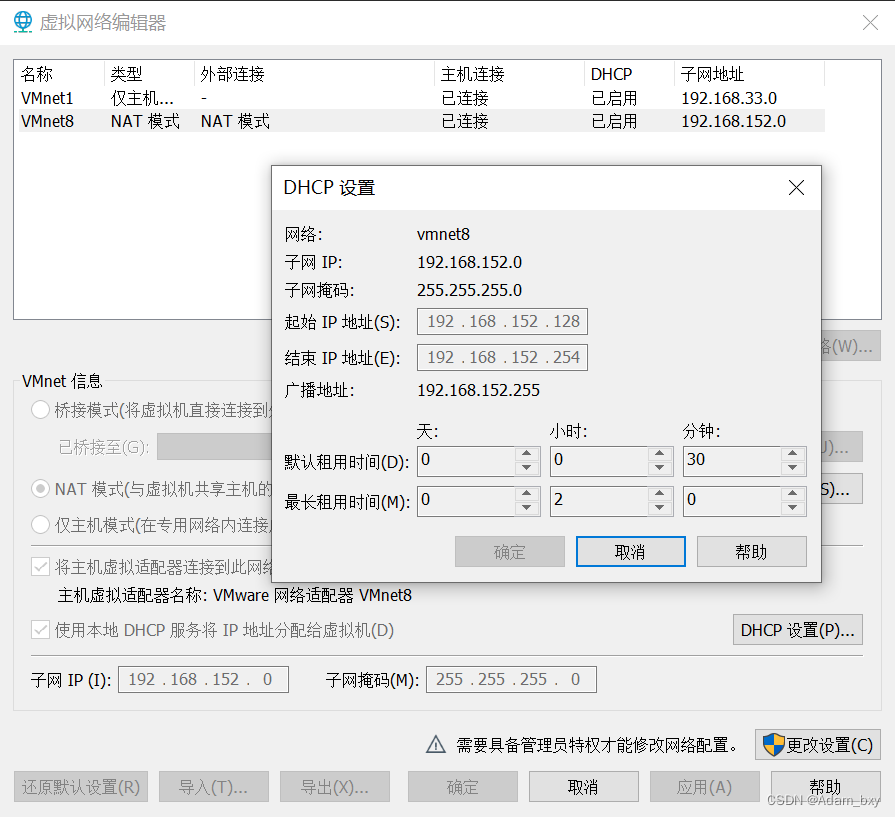
Task: Decrease default lease 分钟 value with down arrow
Action: point(793,468)
